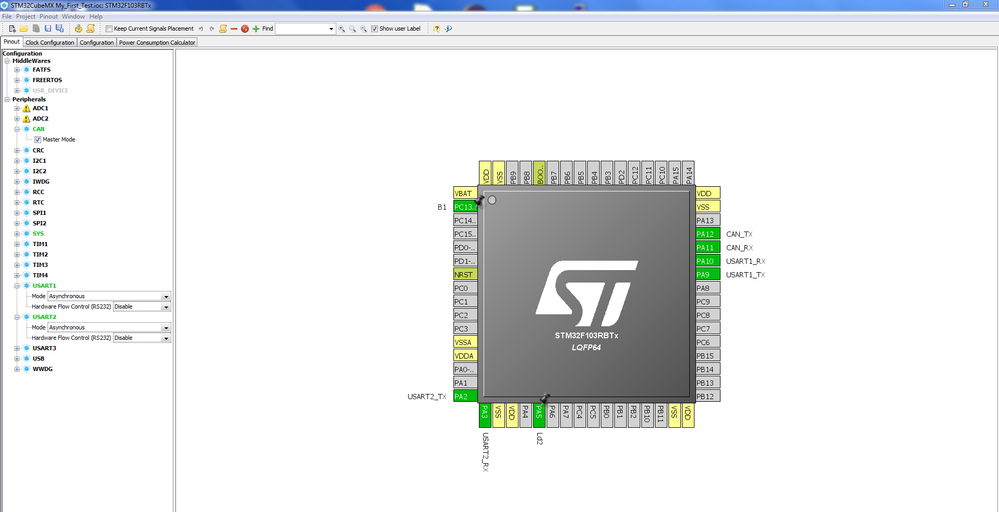Select the USB peripheral tree item
The width and height of the screenshot is (999, 512).
(x=38, y=359)
